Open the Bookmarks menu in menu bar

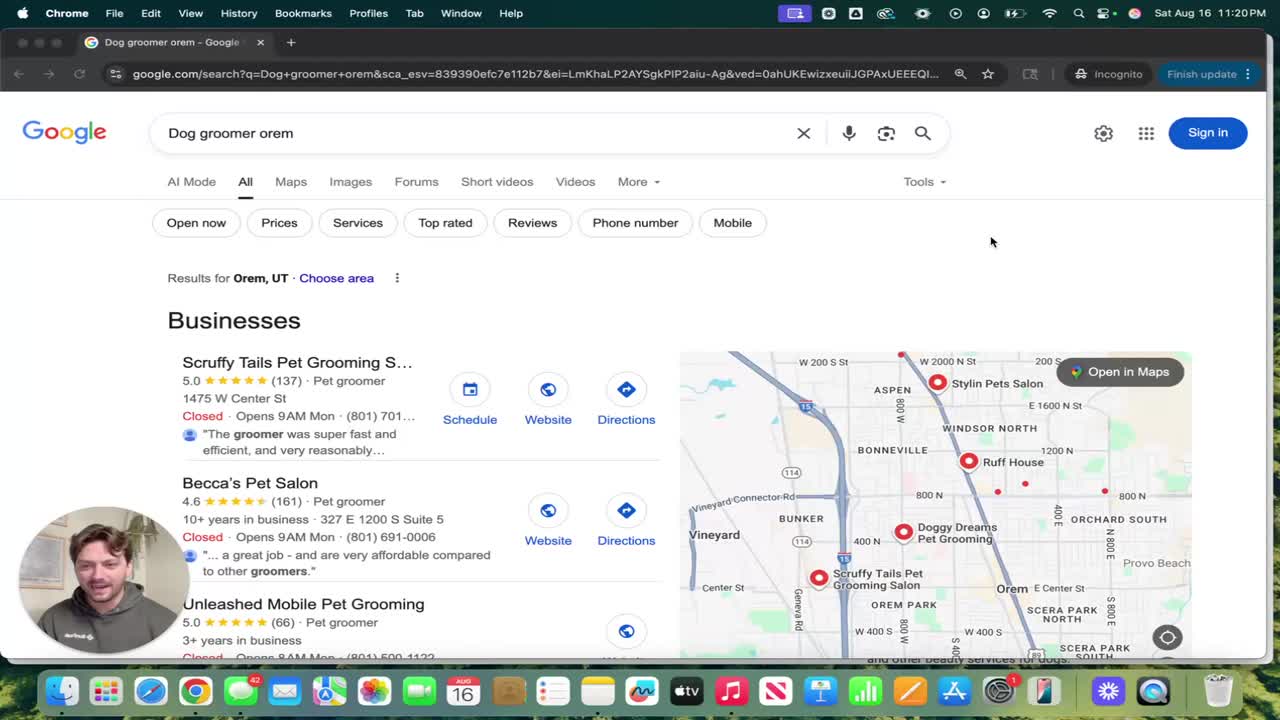303,13
